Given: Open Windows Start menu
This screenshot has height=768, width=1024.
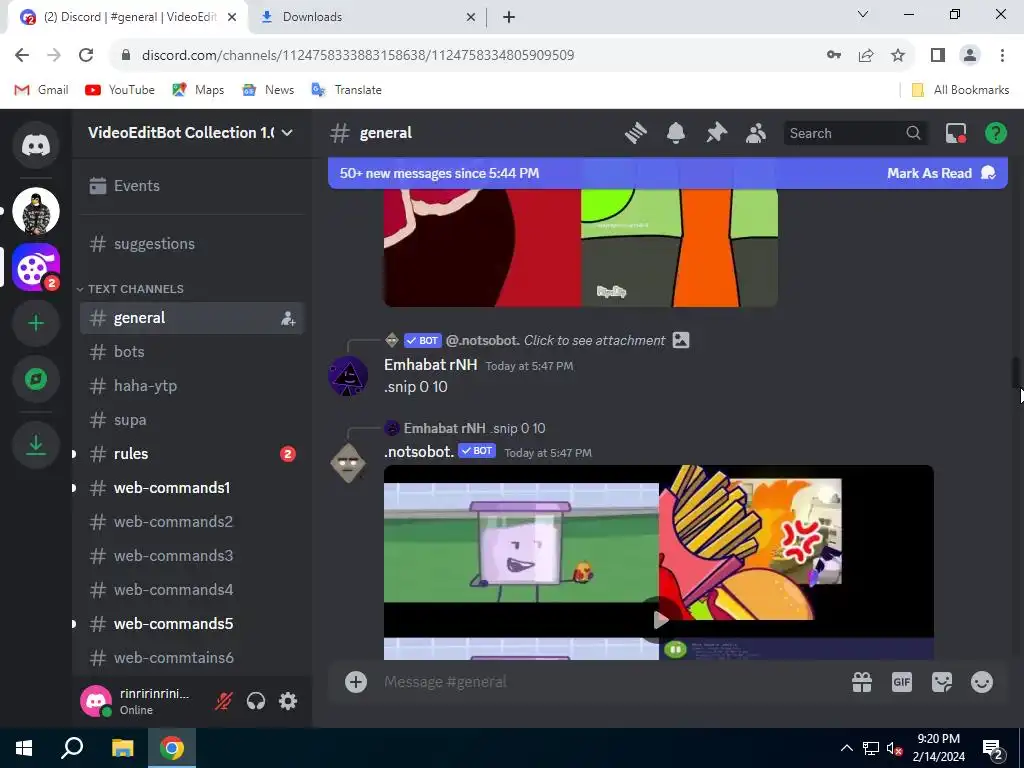Looking at the screenshot, I should tap(24, 748).
